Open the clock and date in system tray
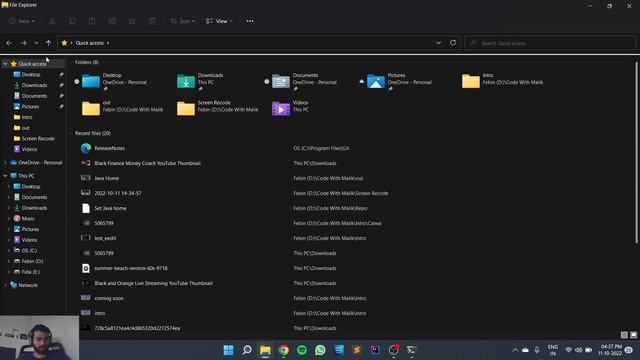 pos(610,350)
